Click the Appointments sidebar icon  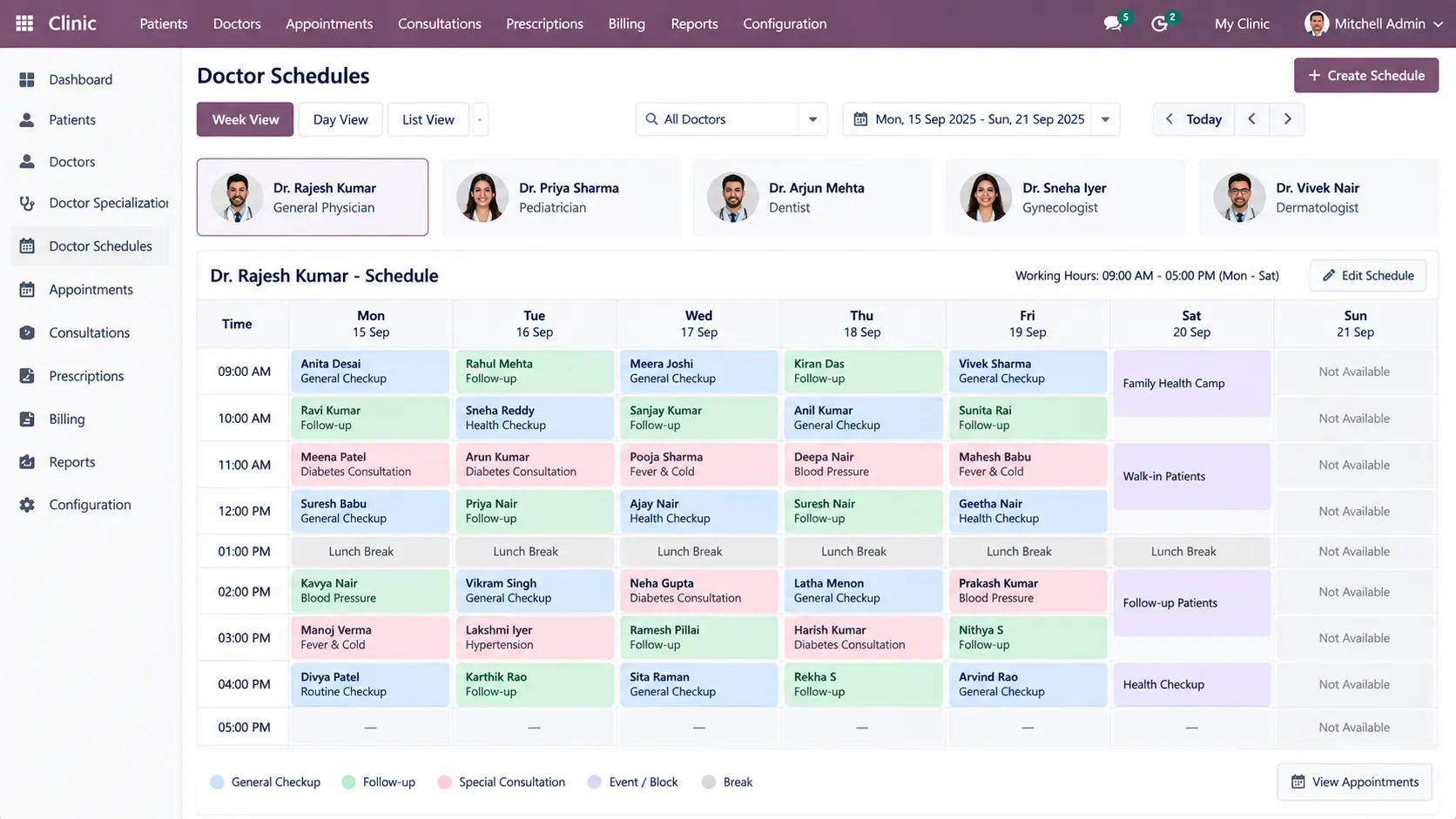click(27, 290)
